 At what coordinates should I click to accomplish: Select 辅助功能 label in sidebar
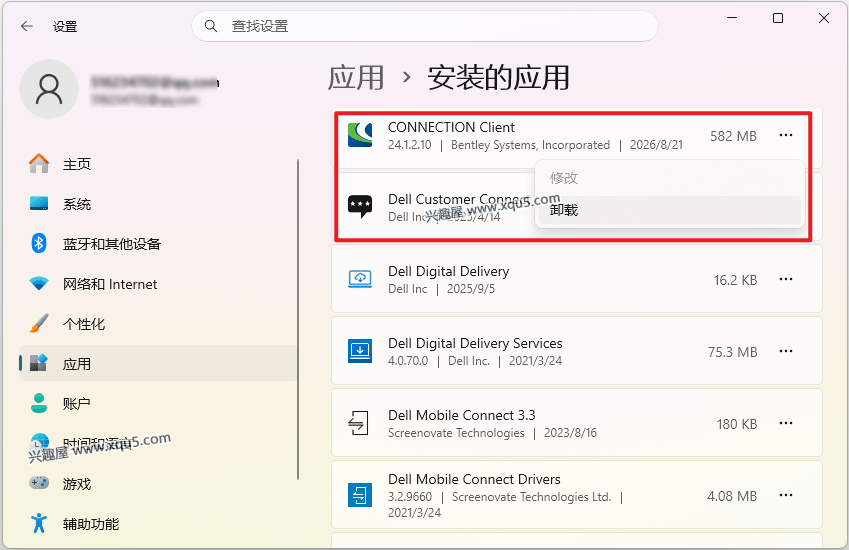pos(91,523)
